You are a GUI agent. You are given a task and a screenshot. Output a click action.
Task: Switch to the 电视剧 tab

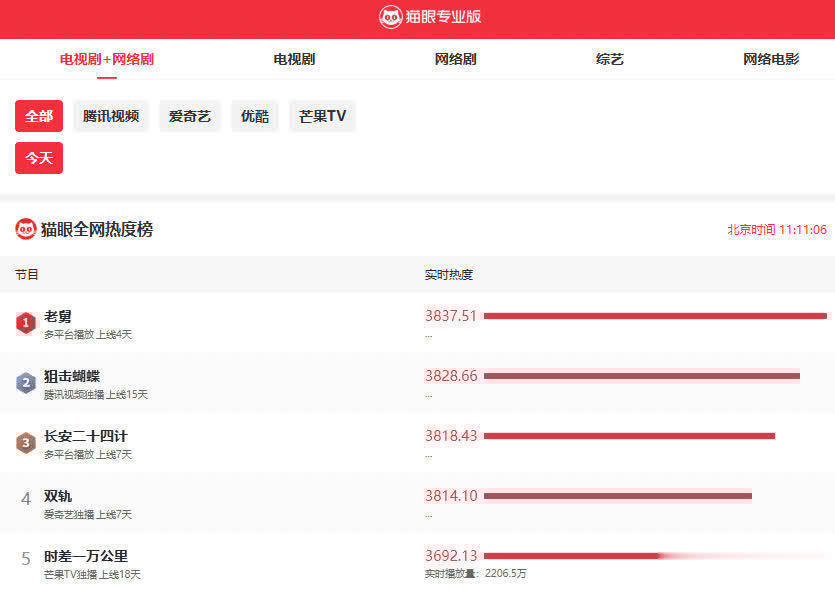(294, 59)
